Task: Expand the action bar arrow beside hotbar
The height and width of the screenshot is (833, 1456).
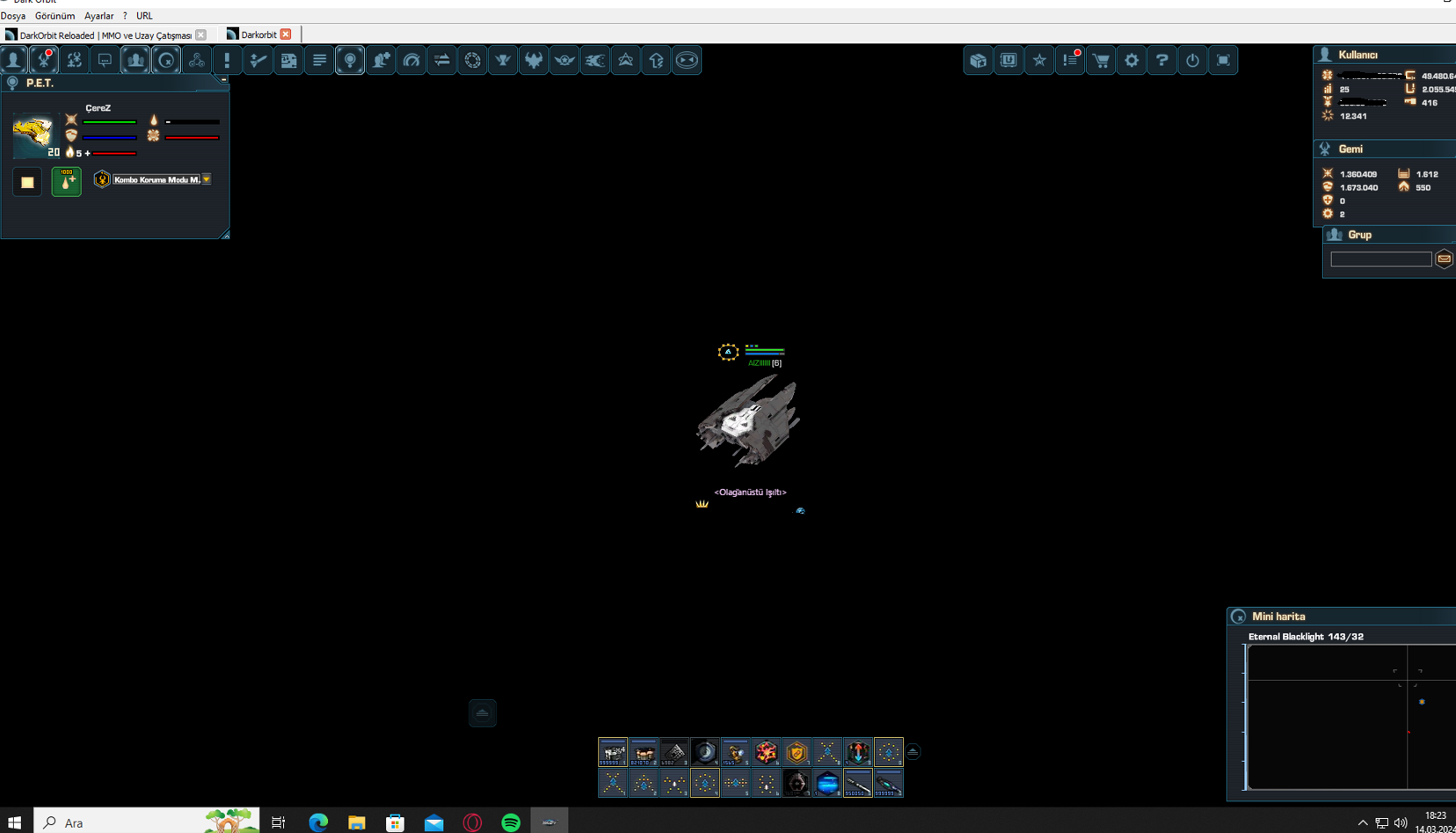Action: tap(913, 752)
